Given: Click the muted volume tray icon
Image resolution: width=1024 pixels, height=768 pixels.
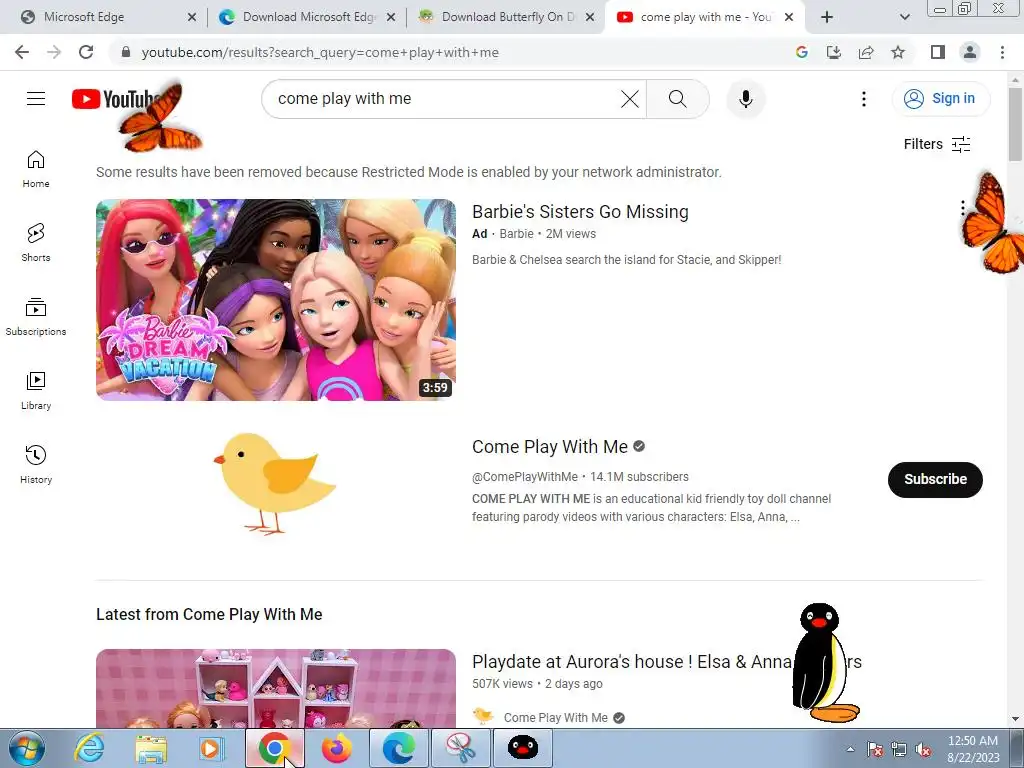Looking at the screenshot, I should coord(923,750).
